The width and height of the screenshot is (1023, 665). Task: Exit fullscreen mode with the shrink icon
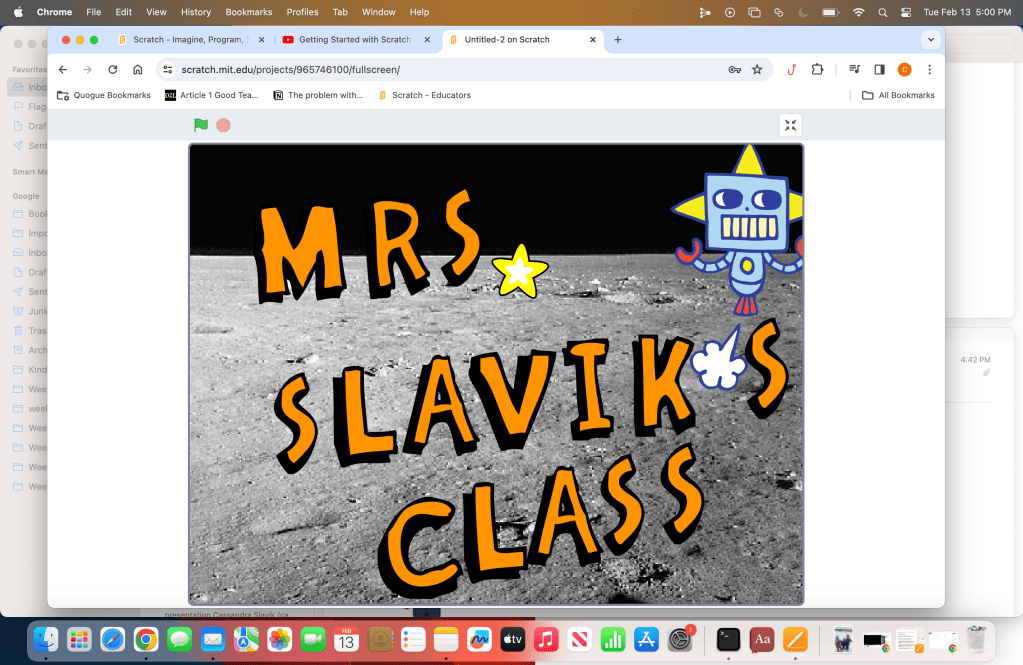tap(790, 125)
